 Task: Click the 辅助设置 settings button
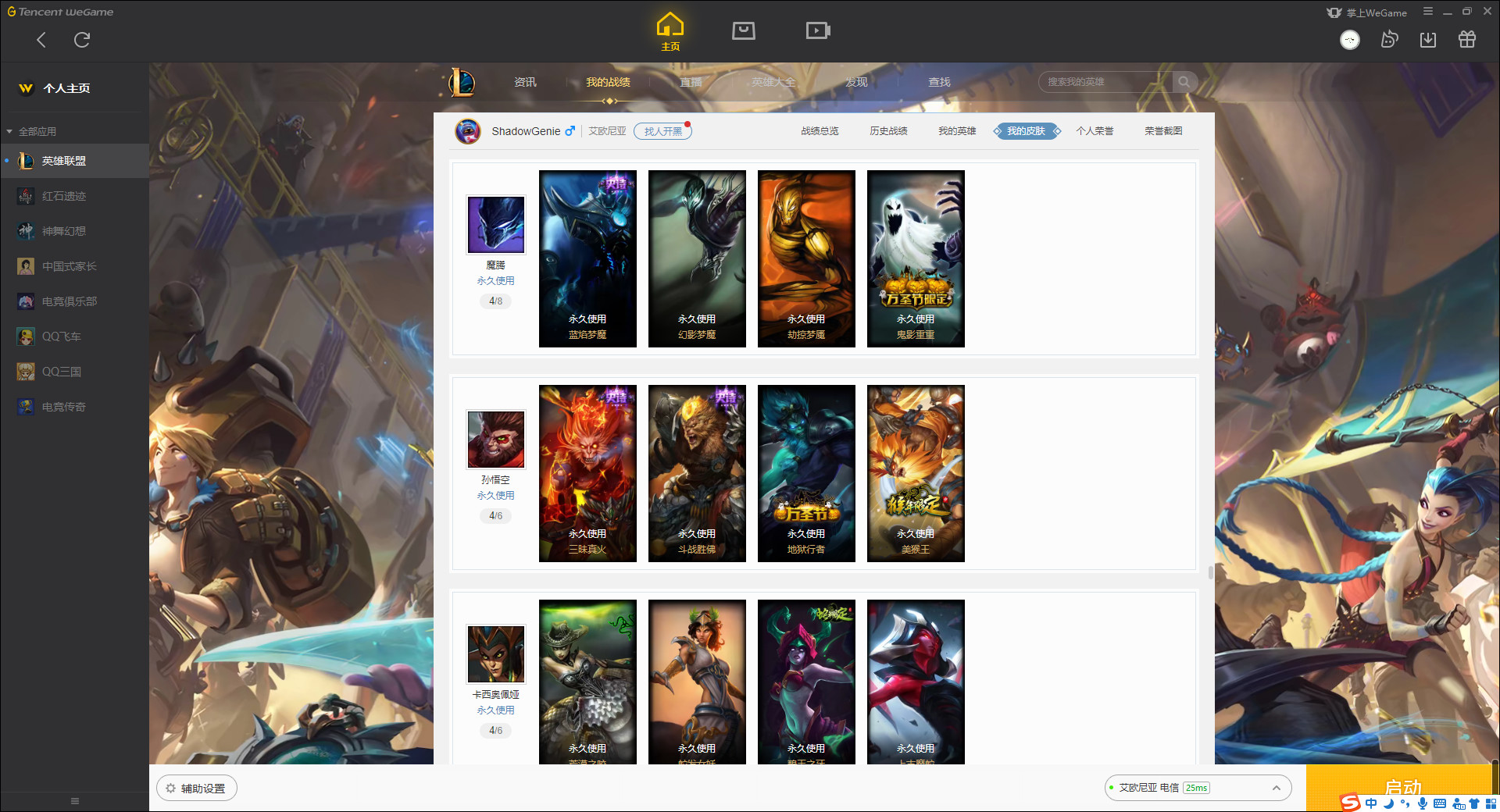pos(197,789)
